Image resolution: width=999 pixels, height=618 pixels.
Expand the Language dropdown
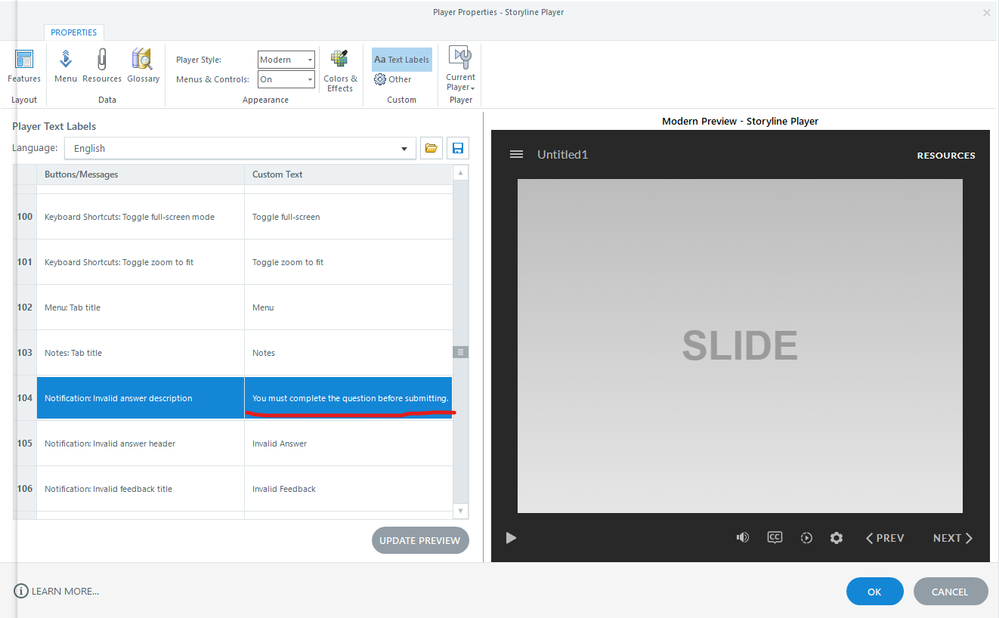(240, 149)
